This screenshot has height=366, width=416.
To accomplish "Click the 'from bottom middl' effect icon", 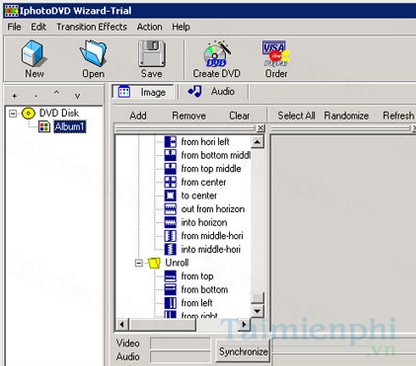I will [170, 155].
